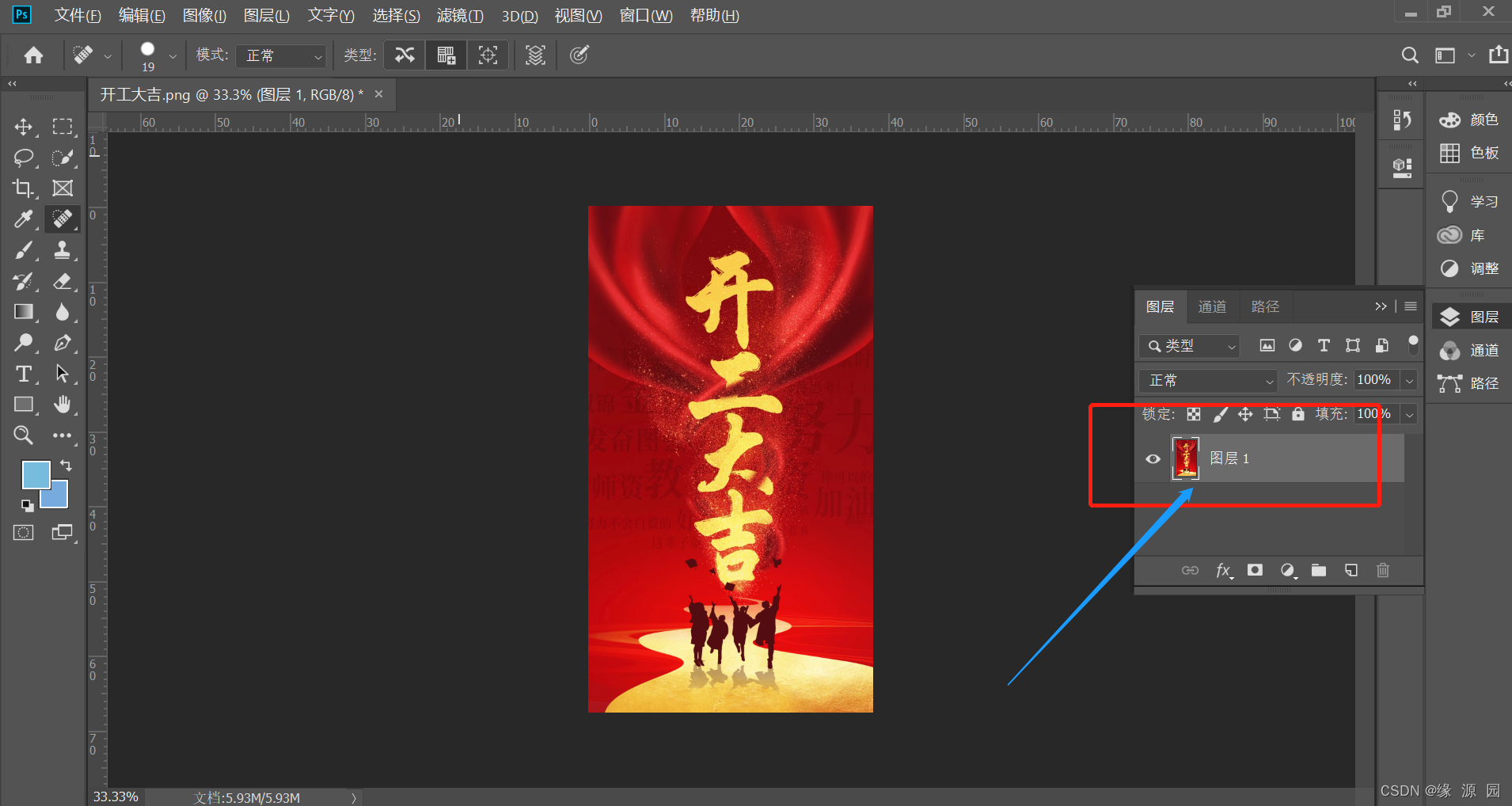Select the Dodge tool
1512x806 pixels.
(23, 343)
